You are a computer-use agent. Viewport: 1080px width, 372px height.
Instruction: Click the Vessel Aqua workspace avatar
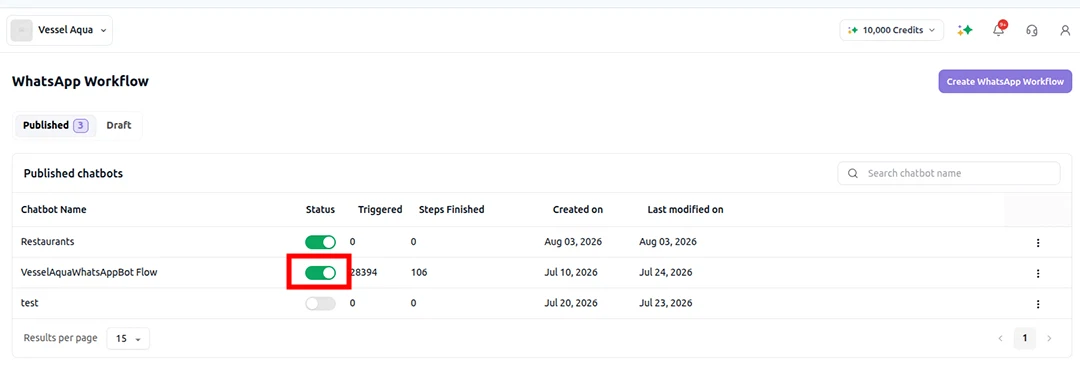tap(21, 30)
